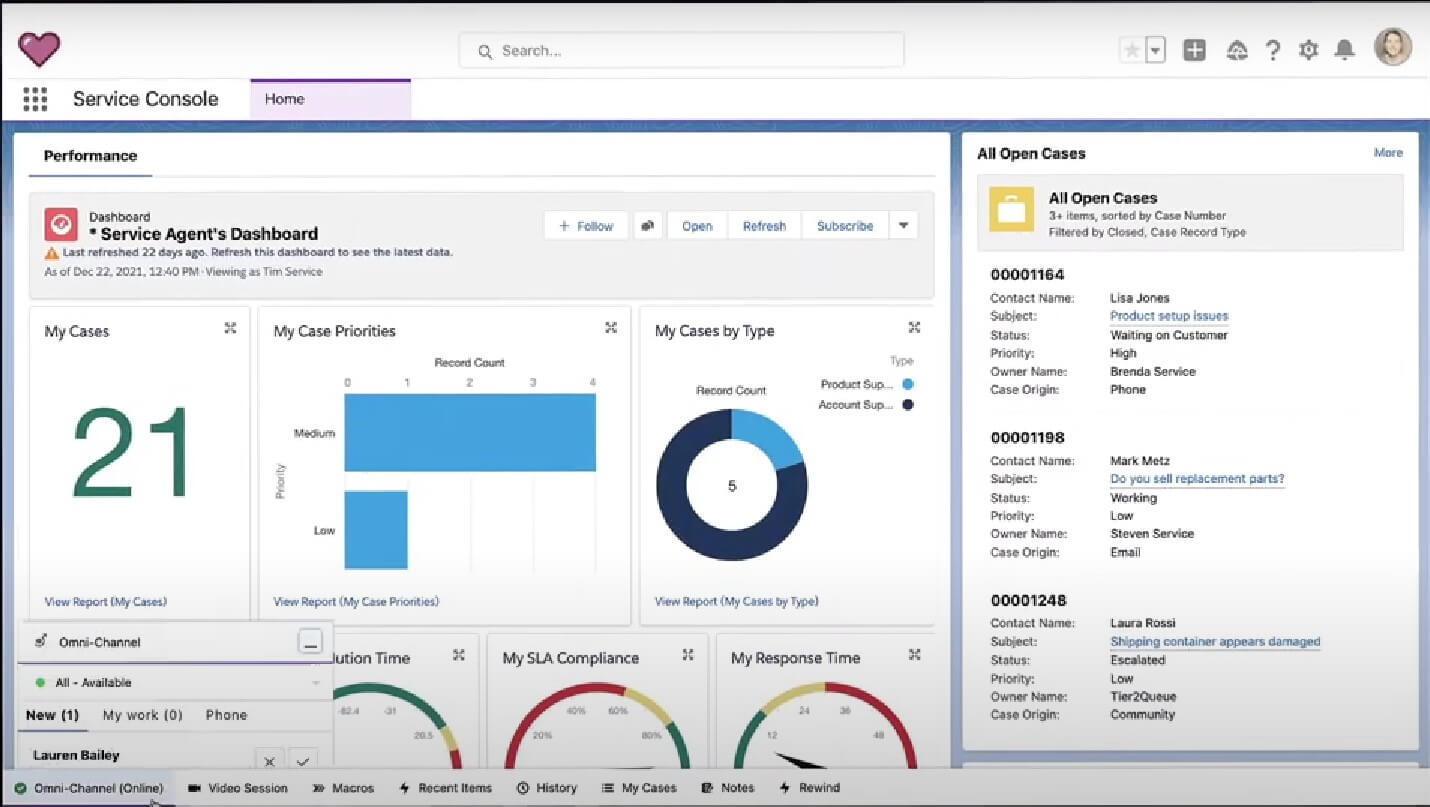Switch to the My work (0) tab

tap(143, 715)
